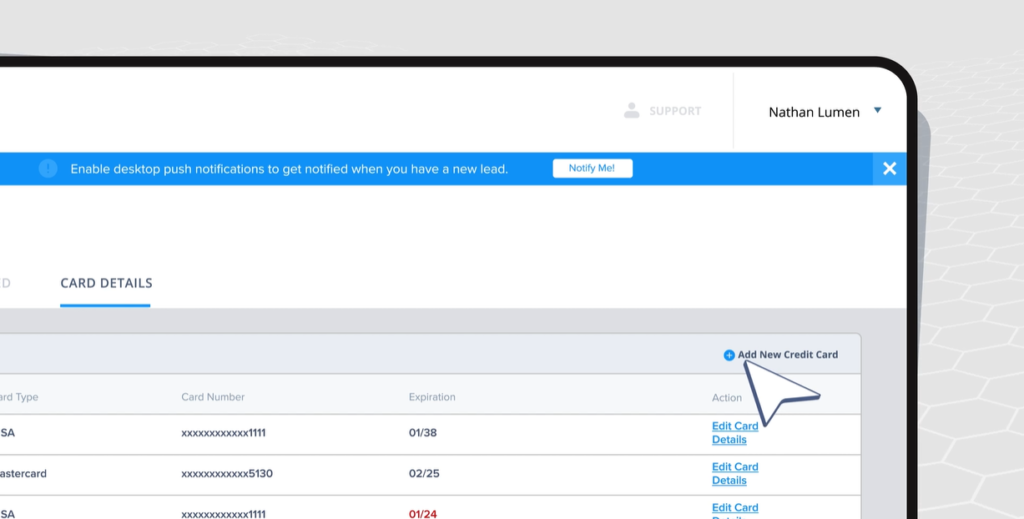Edit Card for the expired 01/24 card

pos(735,508)
